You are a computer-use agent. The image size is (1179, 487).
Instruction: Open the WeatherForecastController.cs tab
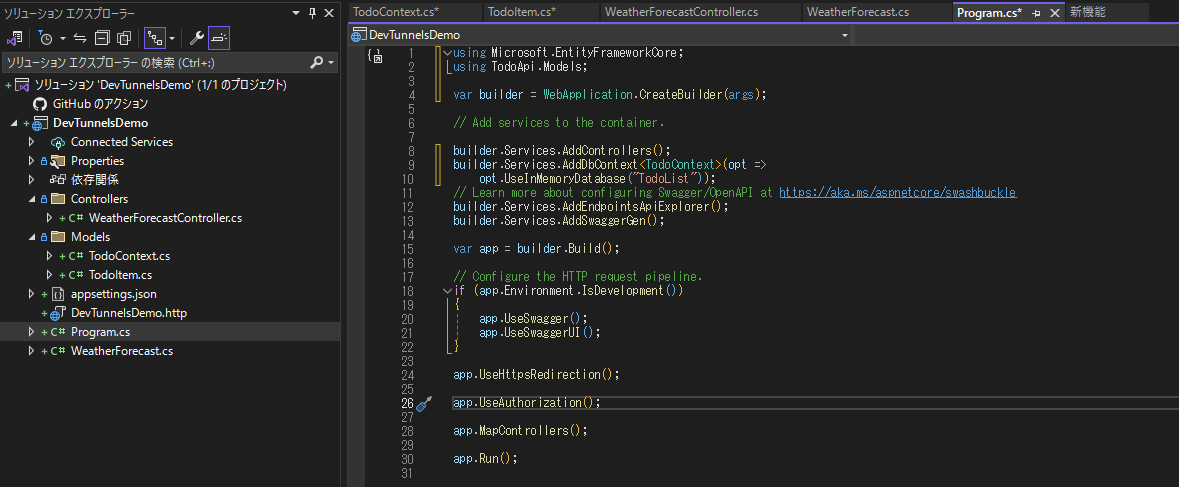(681, 12)
